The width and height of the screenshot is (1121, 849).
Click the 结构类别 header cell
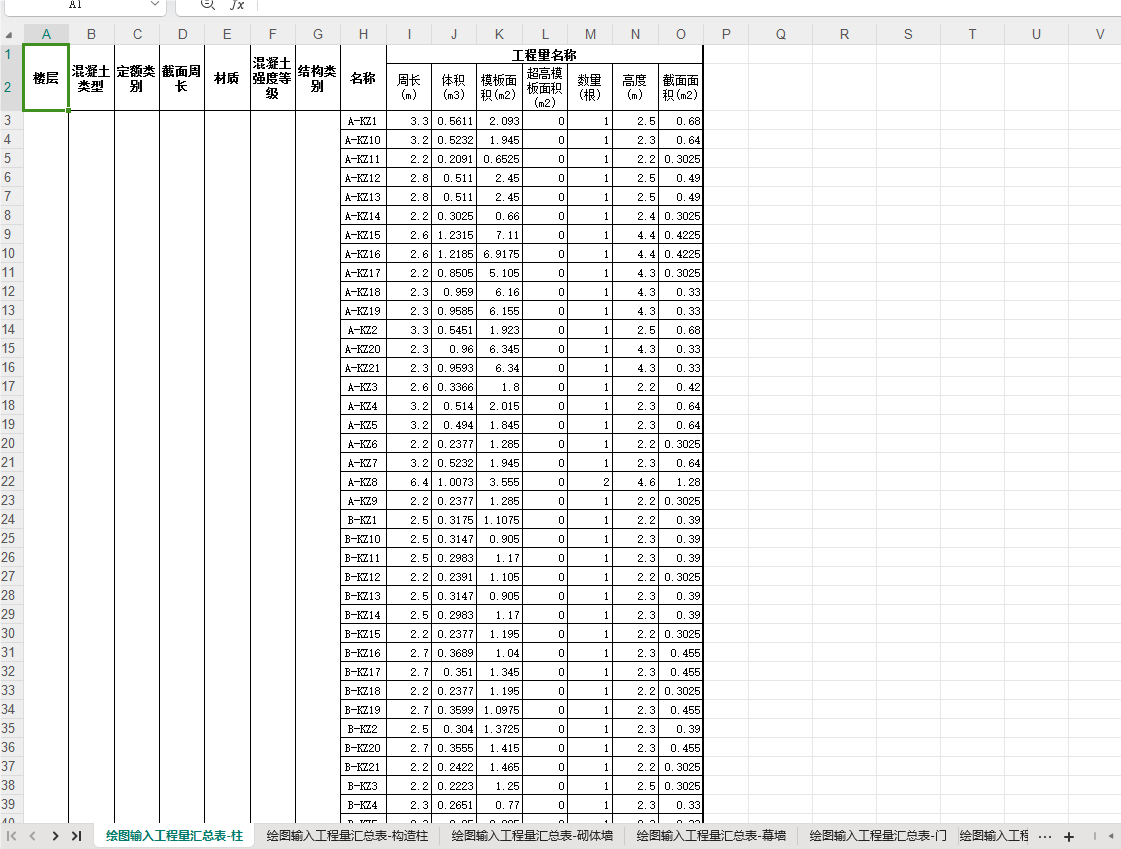(317, 78)
